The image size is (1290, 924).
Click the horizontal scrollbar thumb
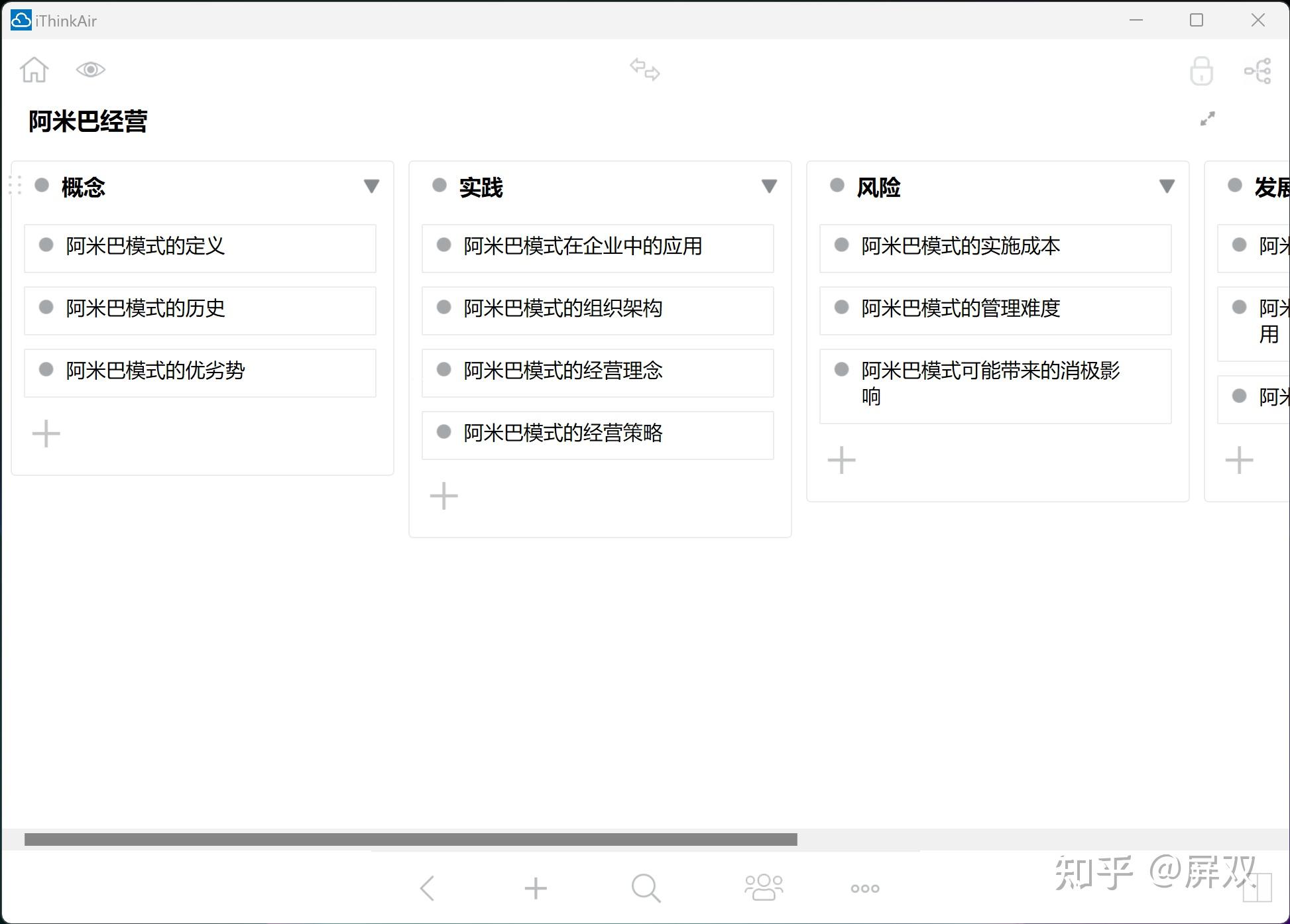pyautogui.click(x=411, y=840)
